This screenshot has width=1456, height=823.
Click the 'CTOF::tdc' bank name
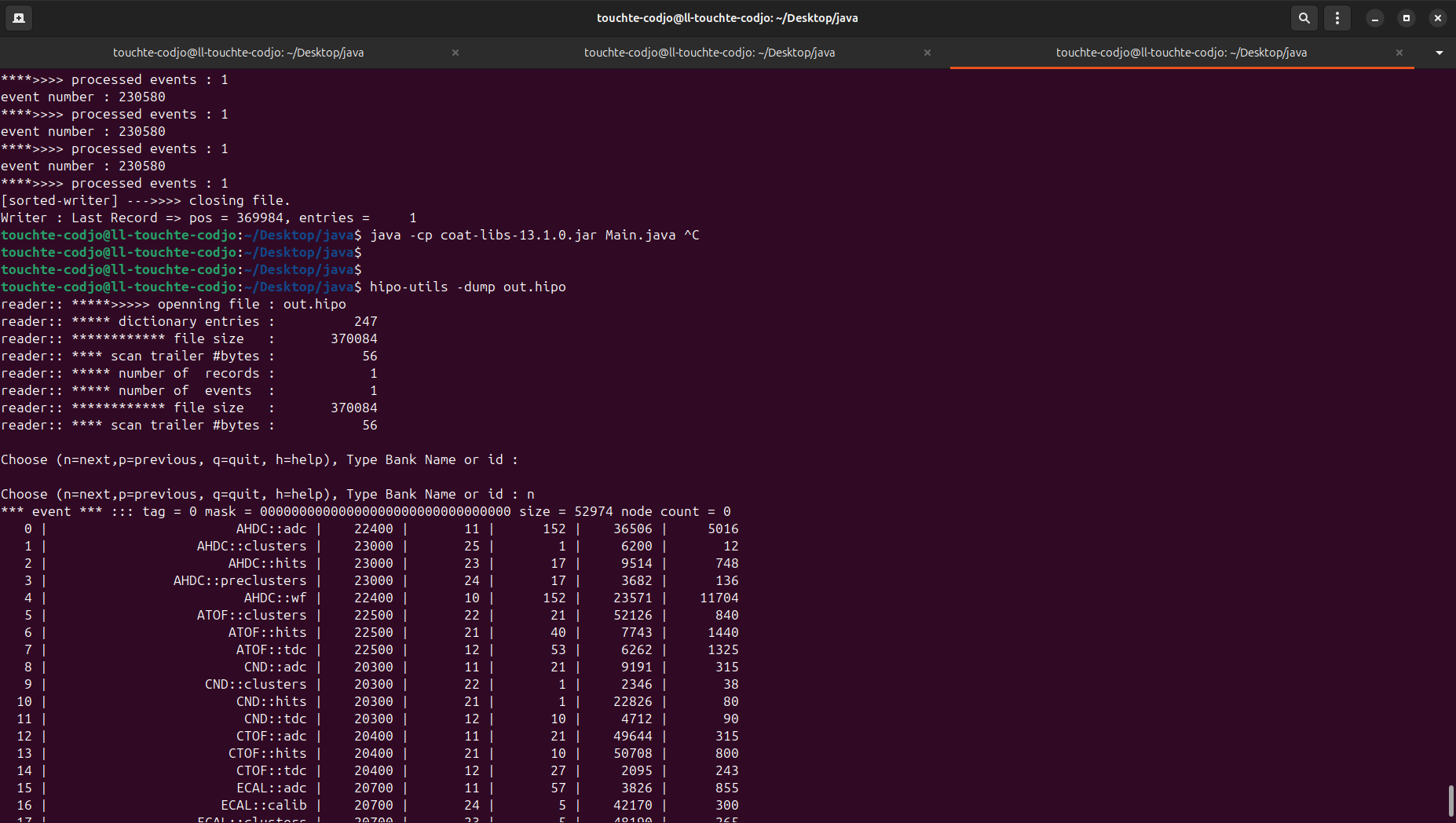click(272, 770)
